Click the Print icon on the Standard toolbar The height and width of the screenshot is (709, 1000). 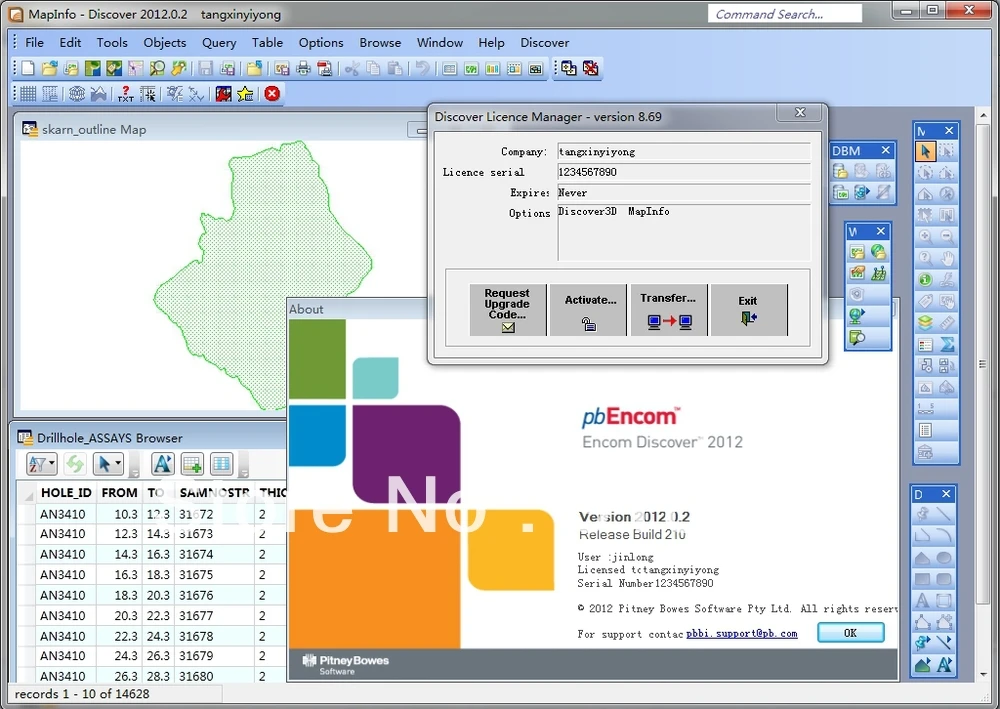[303, 68]
